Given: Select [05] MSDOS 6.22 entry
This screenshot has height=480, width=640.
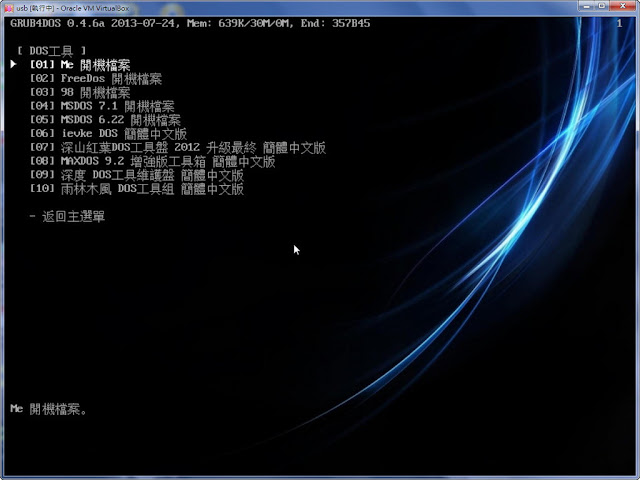Looking at the screenshot, I should [x=105, y=120].
